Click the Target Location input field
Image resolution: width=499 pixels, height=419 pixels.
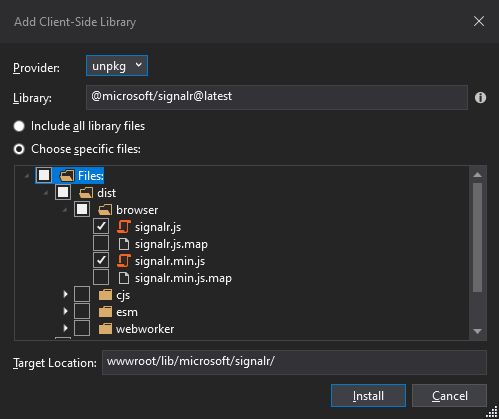(x=294, y=362)
